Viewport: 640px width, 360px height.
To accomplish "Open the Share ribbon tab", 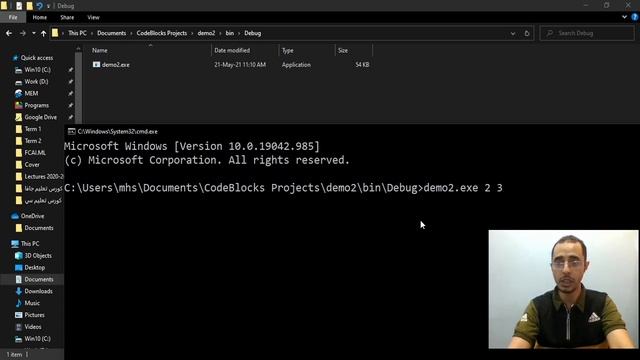I will (x=67, y=18).
